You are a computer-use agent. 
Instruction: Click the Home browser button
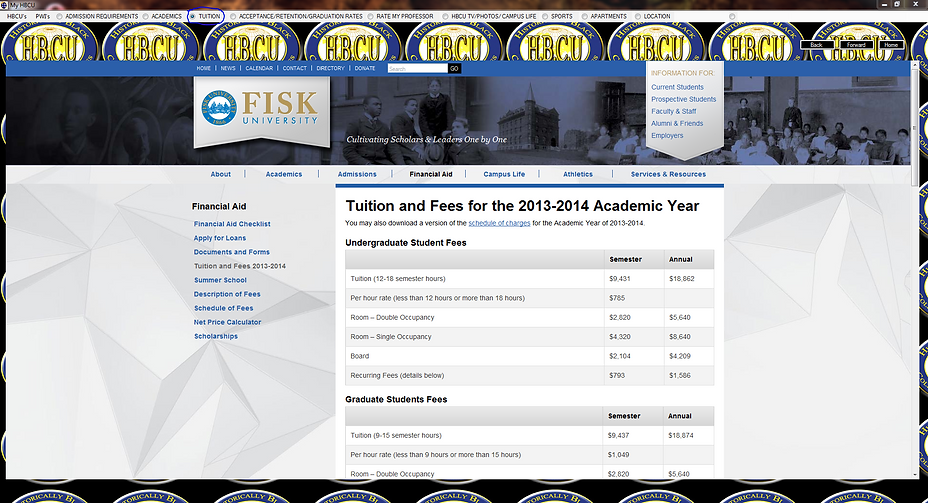pyautogui.click(x=891, y=44)
